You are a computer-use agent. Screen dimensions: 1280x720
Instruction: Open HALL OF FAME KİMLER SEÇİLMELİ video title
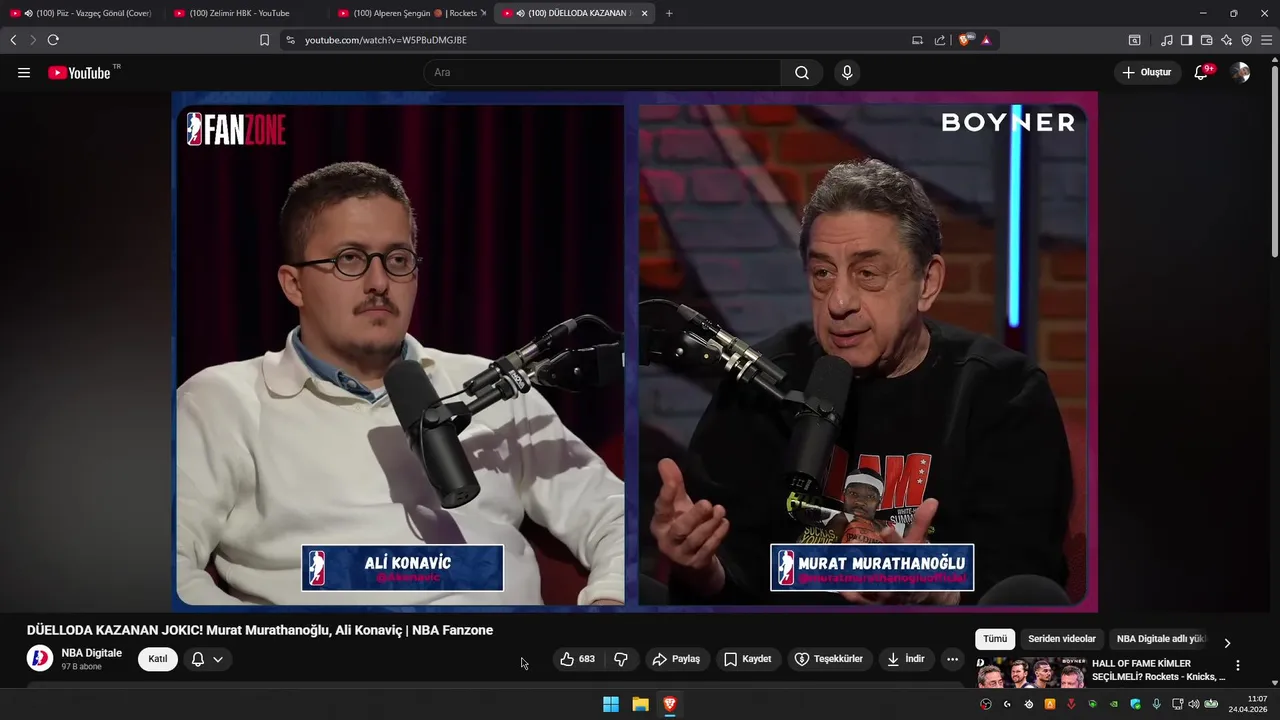coord(1158,670)
